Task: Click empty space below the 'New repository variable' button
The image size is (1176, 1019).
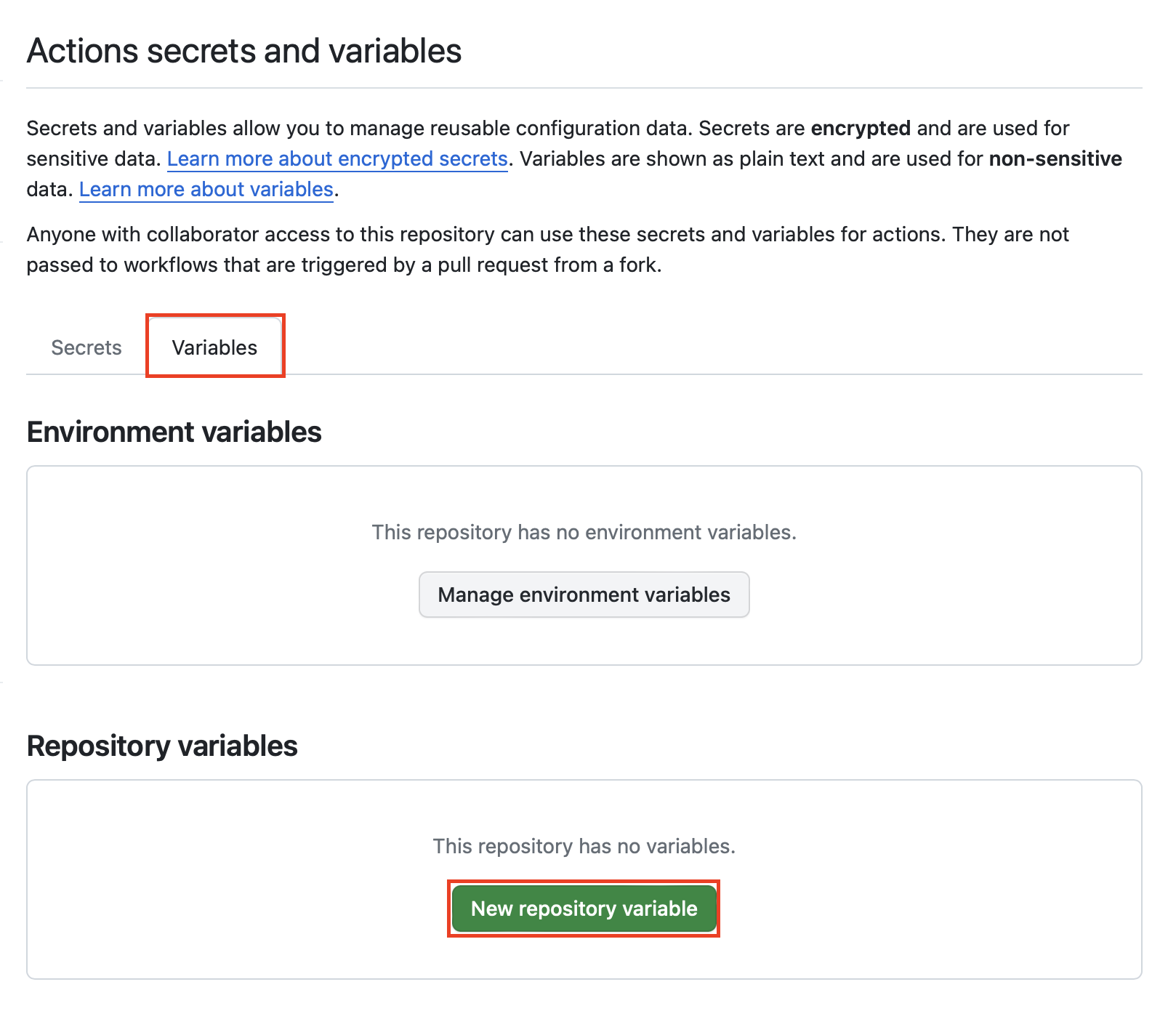Action: pyautogui.click(x=584, y=956)
